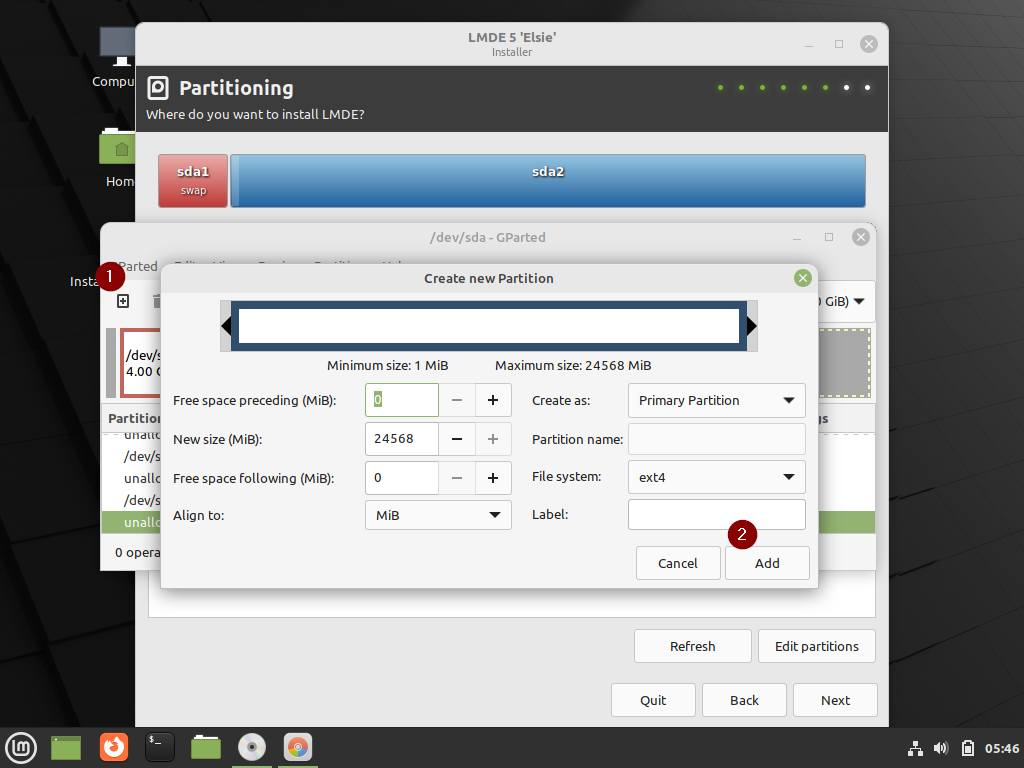The height and width of the screenshot is (768, 1024).
Task: Minimize the LMDE Installer window
Action: click(808, 44)
